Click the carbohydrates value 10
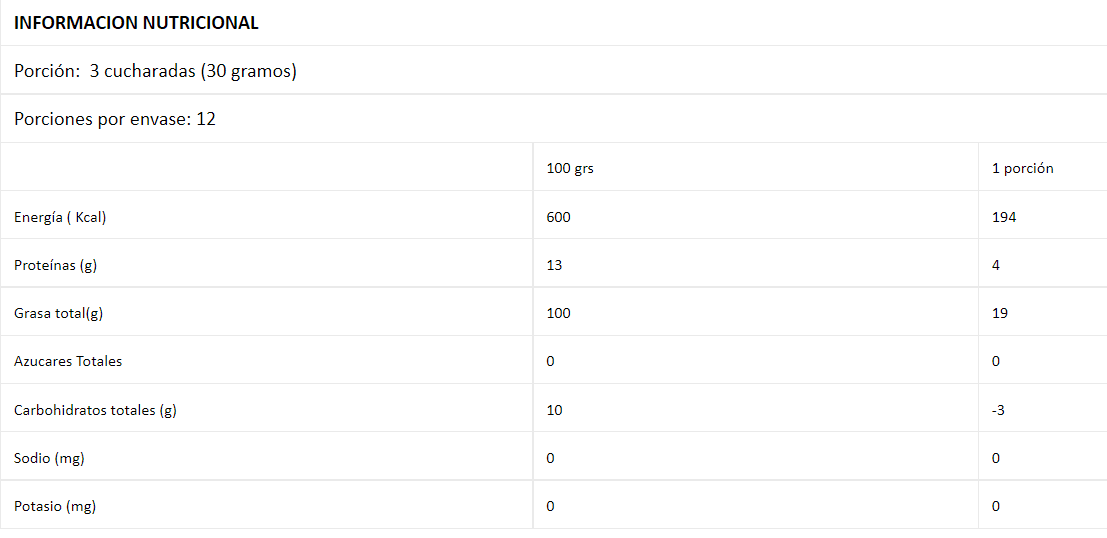Image resolution: width=1107 pixels, height=538 pixels. coord(555,410)
